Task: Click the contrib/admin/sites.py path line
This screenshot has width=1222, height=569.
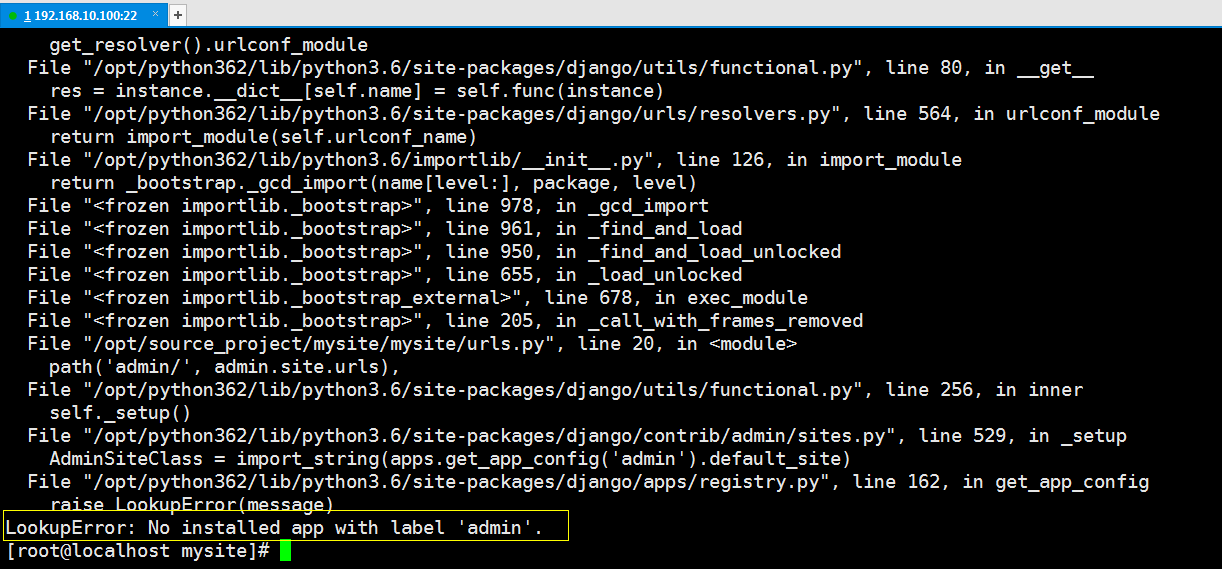Action: 577,436
